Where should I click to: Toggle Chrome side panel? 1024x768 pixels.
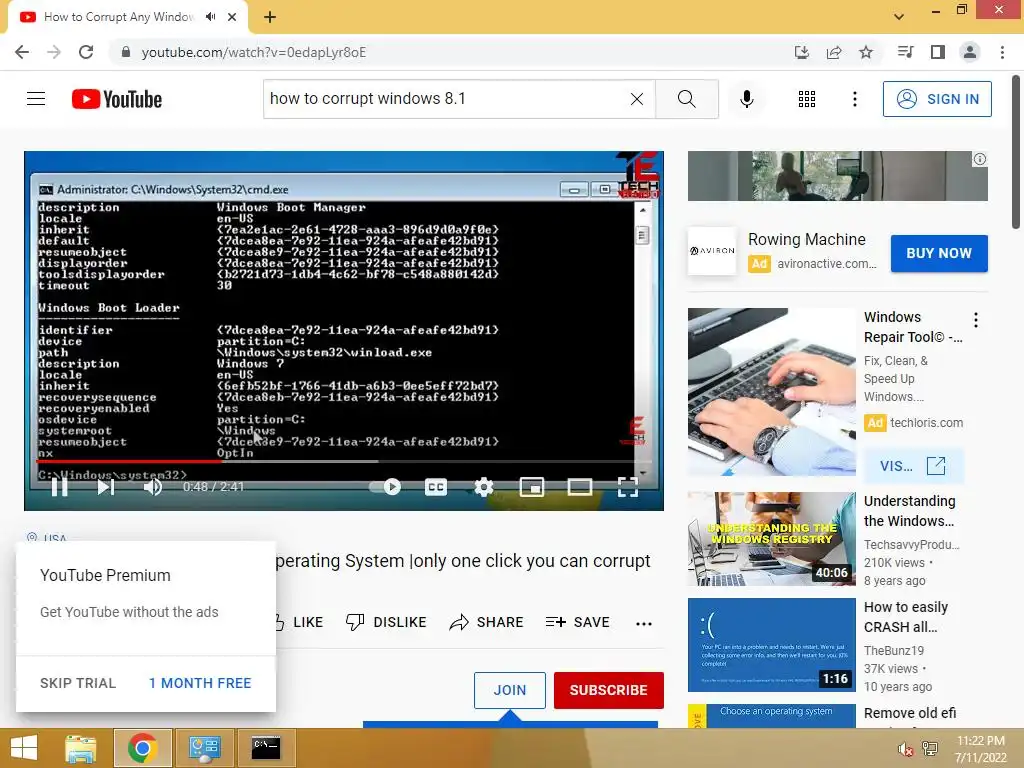pos(938,52)
